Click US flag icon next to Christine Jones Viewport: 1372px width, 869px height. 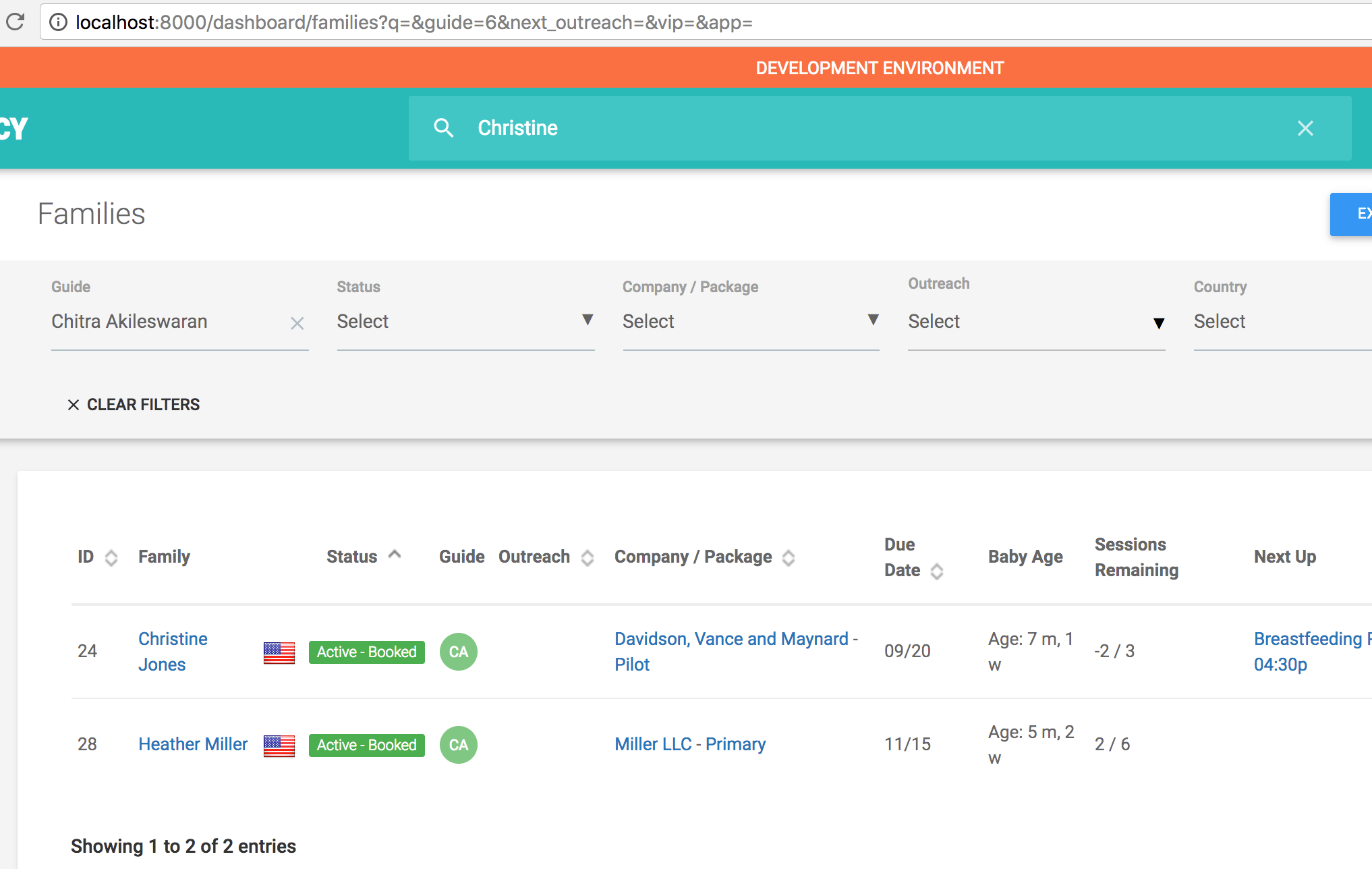[x=279, y=652]
